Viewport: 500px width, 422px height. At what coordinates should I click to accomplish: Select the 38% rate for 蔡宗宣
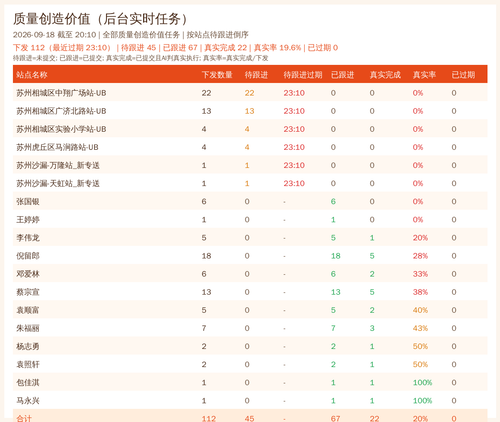[x=420, y=292]
